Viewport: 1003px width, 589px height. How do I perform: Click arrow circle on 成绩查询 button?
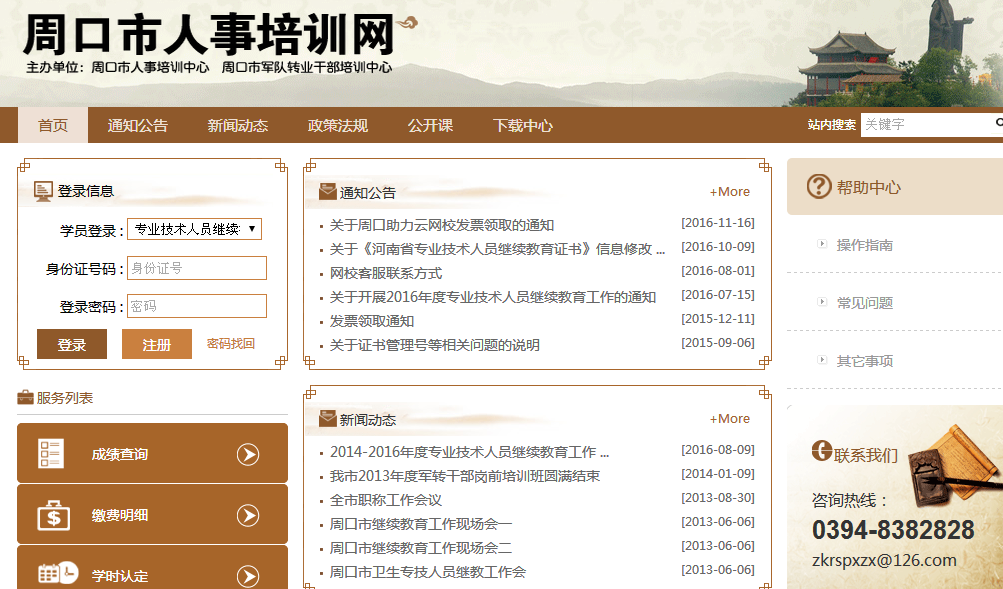click(x=248, y=455)
